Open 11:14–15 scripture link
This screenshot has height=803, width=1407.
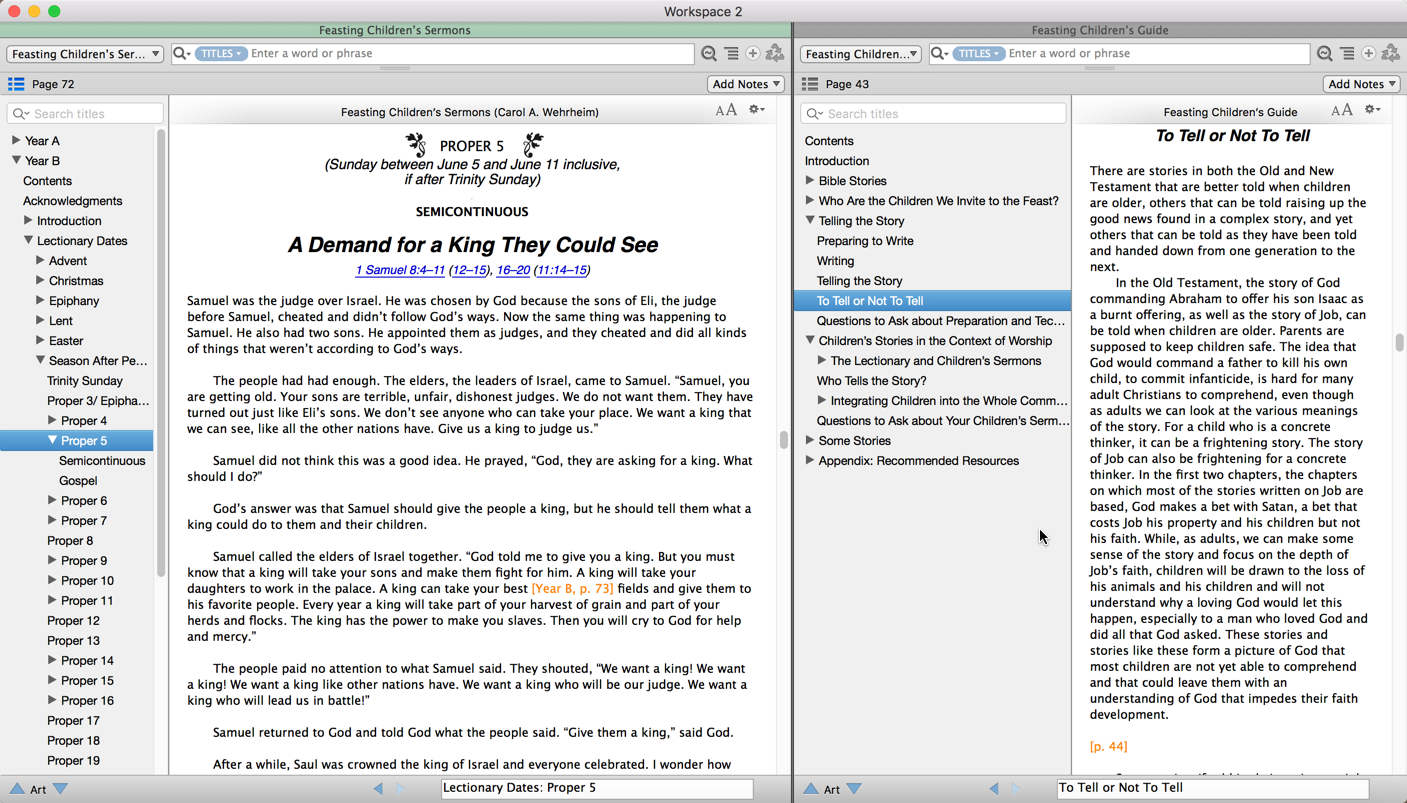(x=562, y=270)
